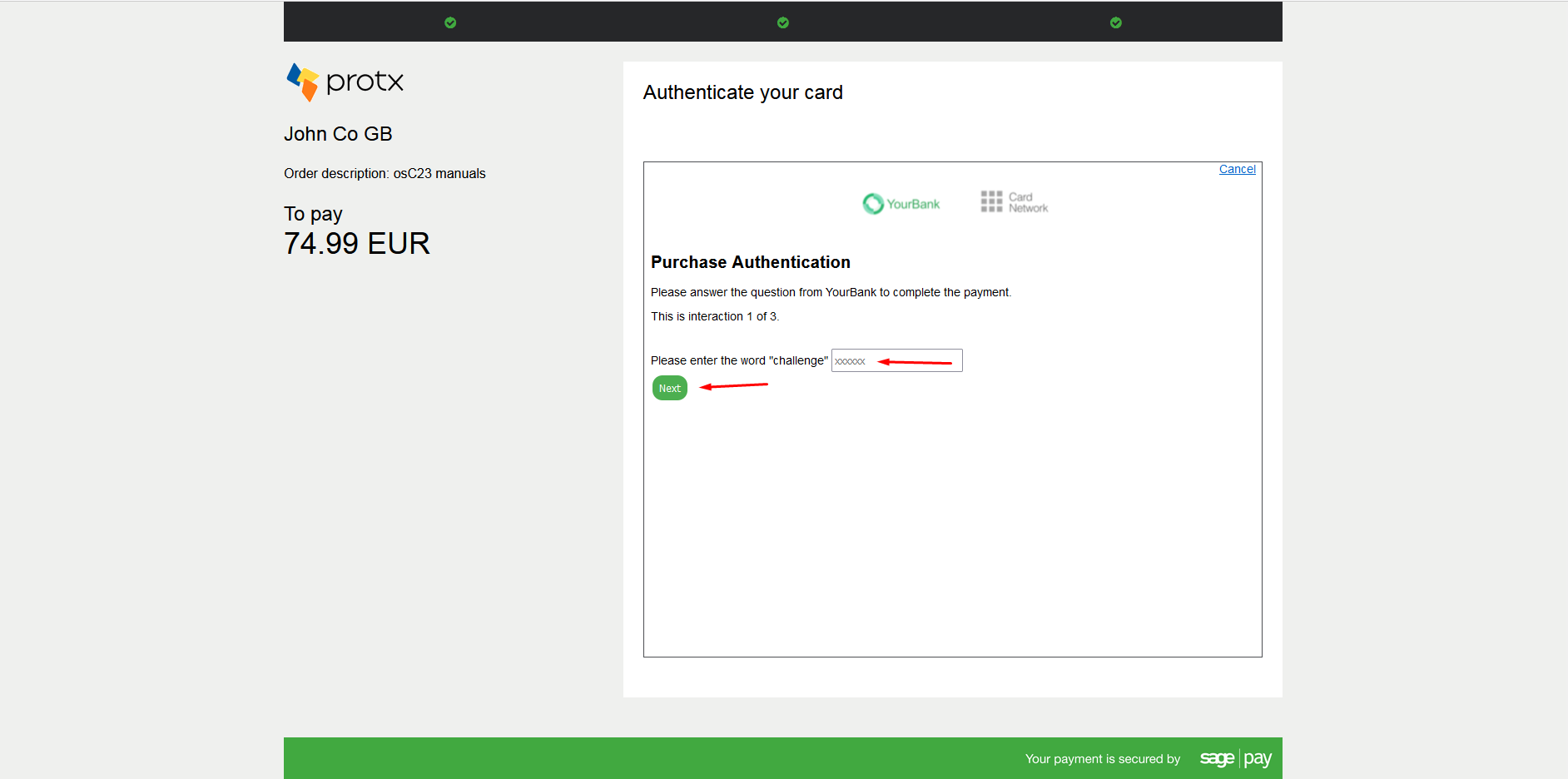Image resolution: width=1568 pixels, height=779 pixels.
Task: Click the "Purchase Authentication" heading
Action: [751, 262]
